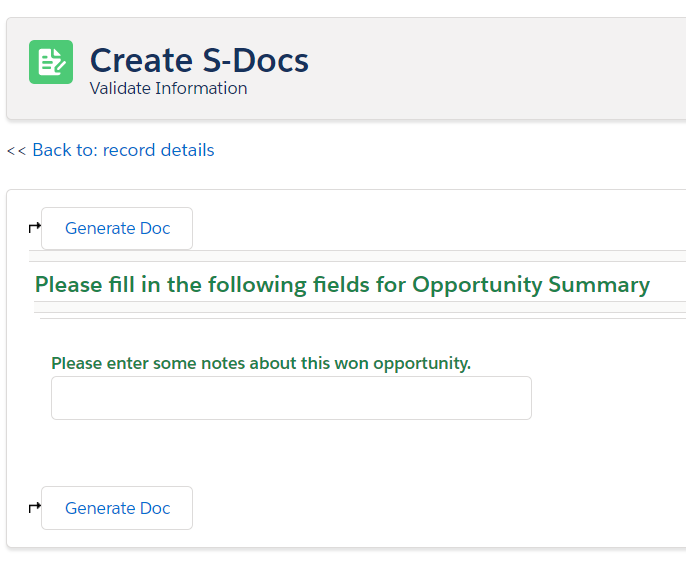Focus the won opportunity notes text box
The height and width of the screenshot is (573, 686).
[x=291, y=398]
